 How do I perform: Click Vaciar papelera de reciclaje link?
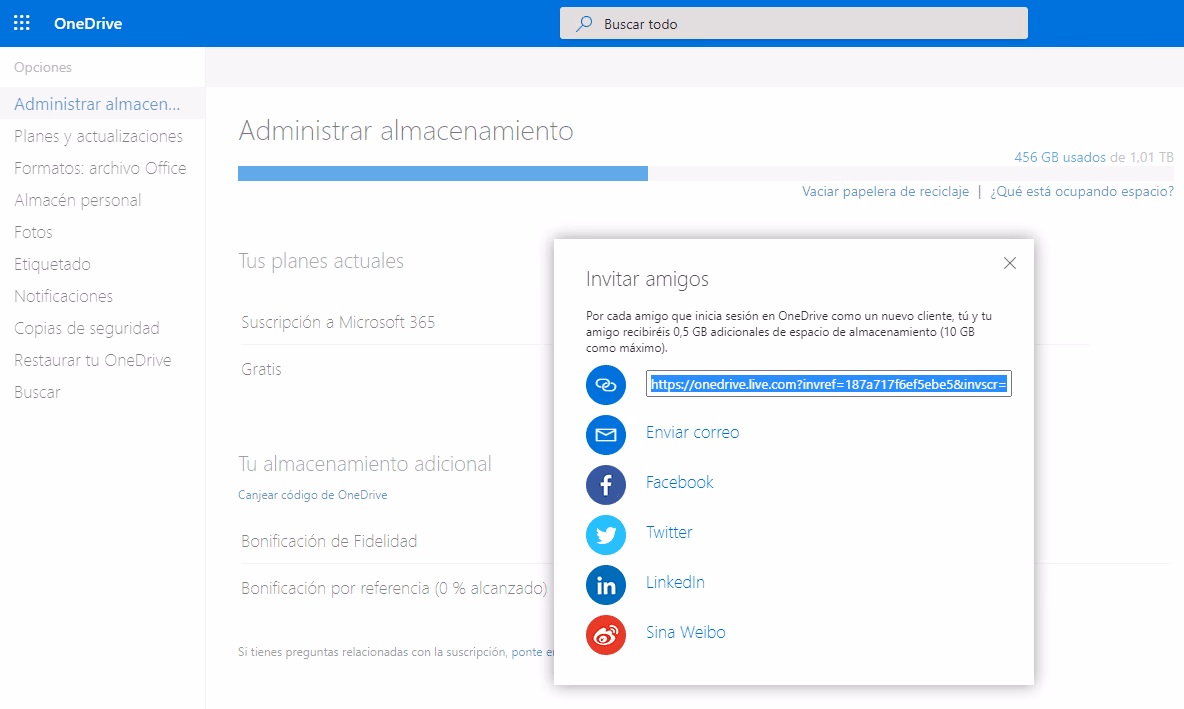tap(885, 191)
